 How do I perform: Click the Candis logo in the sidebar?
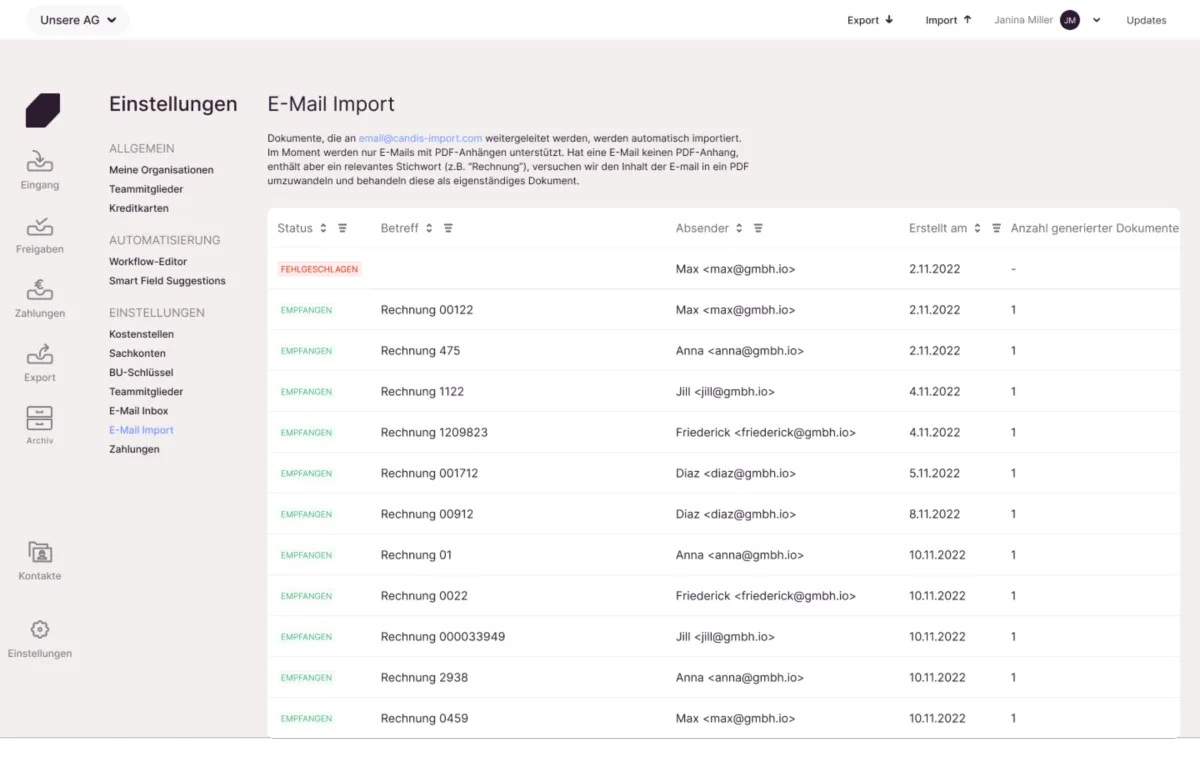[x=43, y=110]
